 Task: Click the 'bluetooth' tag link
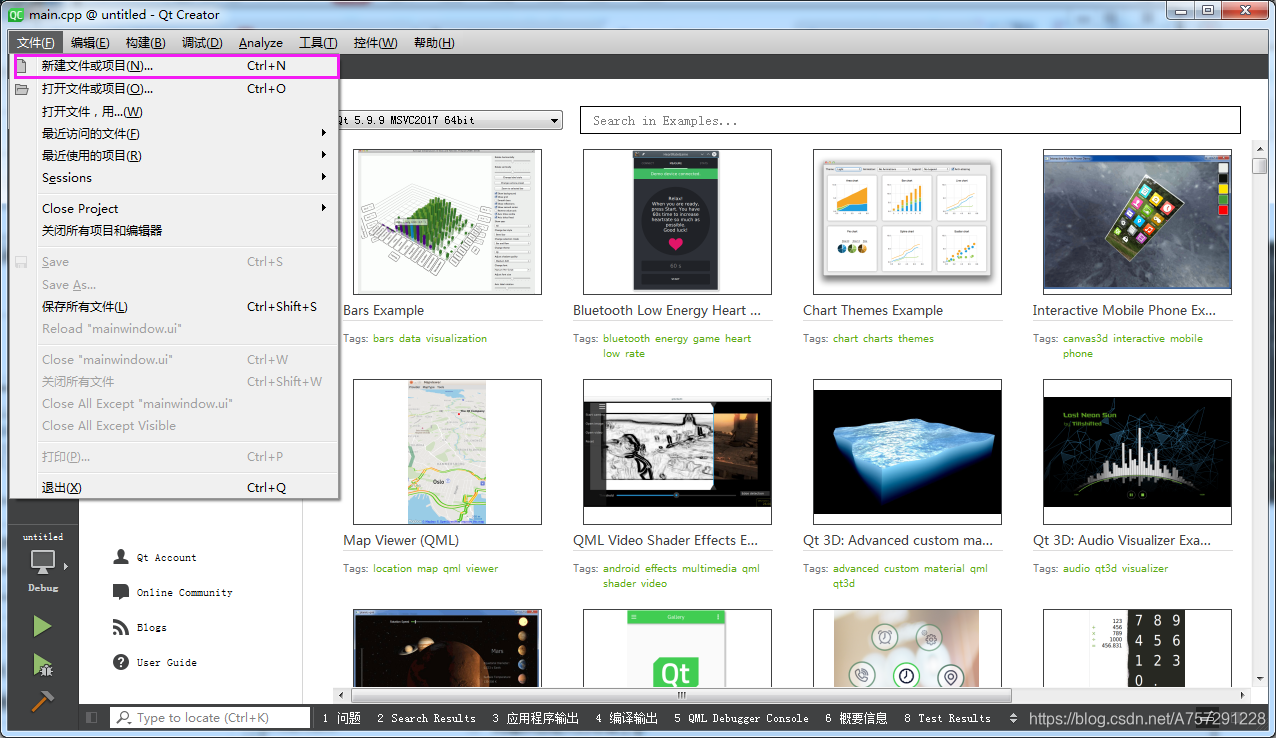[627, 339]
